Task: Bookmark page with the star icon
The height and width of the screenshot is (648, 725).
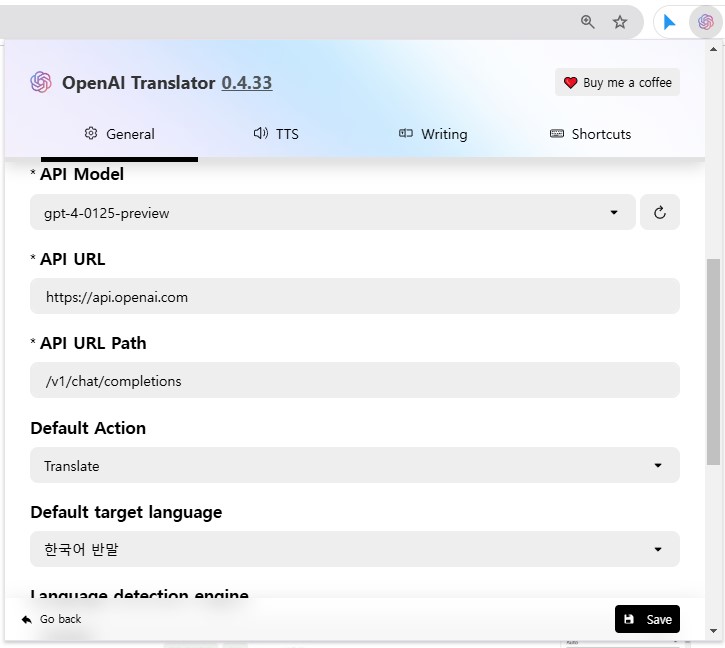Action: pyautogui.click(x=620, y=22)
